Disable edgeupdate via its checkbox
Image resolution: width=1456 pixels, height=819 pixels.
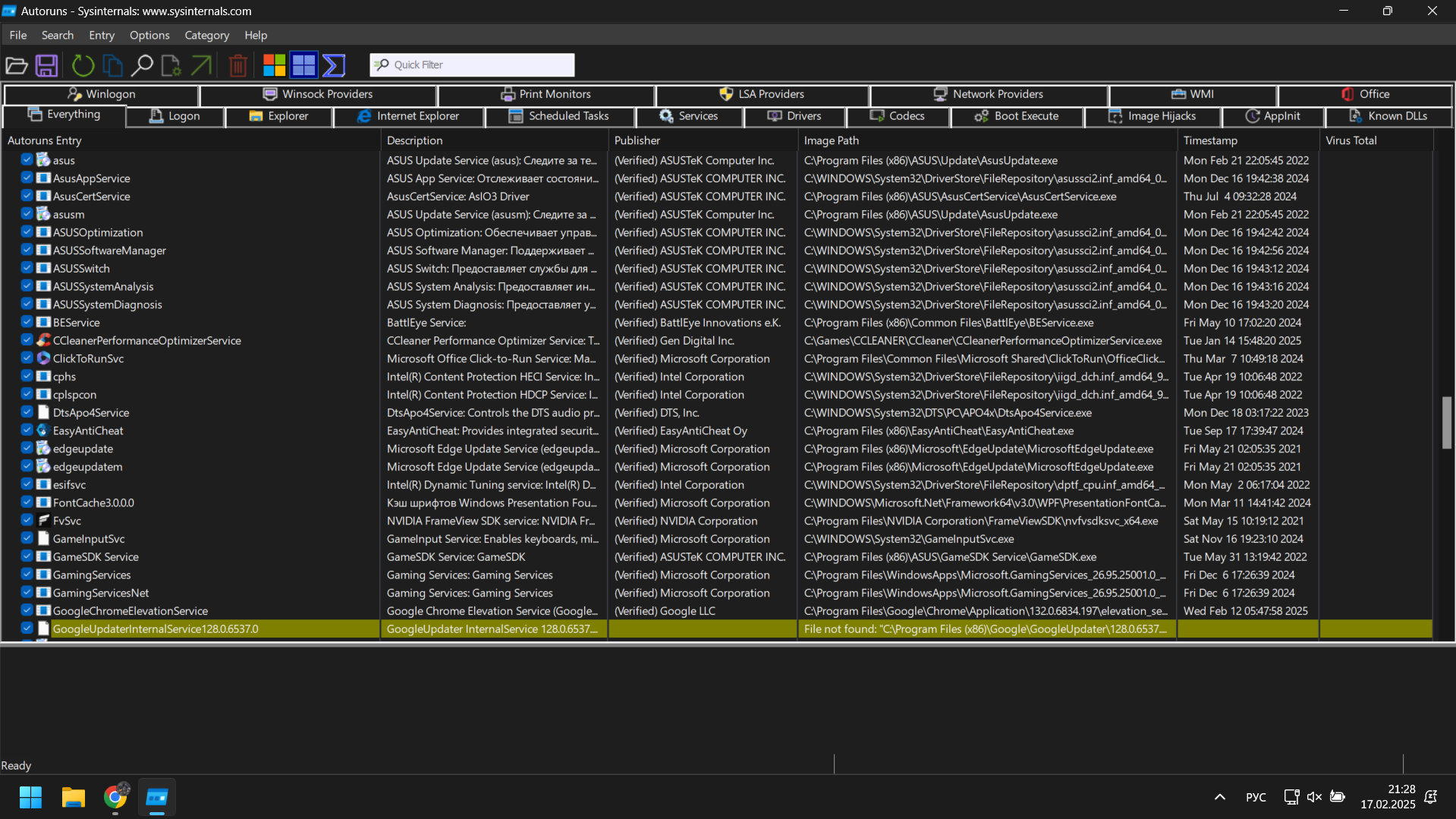click(27, 448)
